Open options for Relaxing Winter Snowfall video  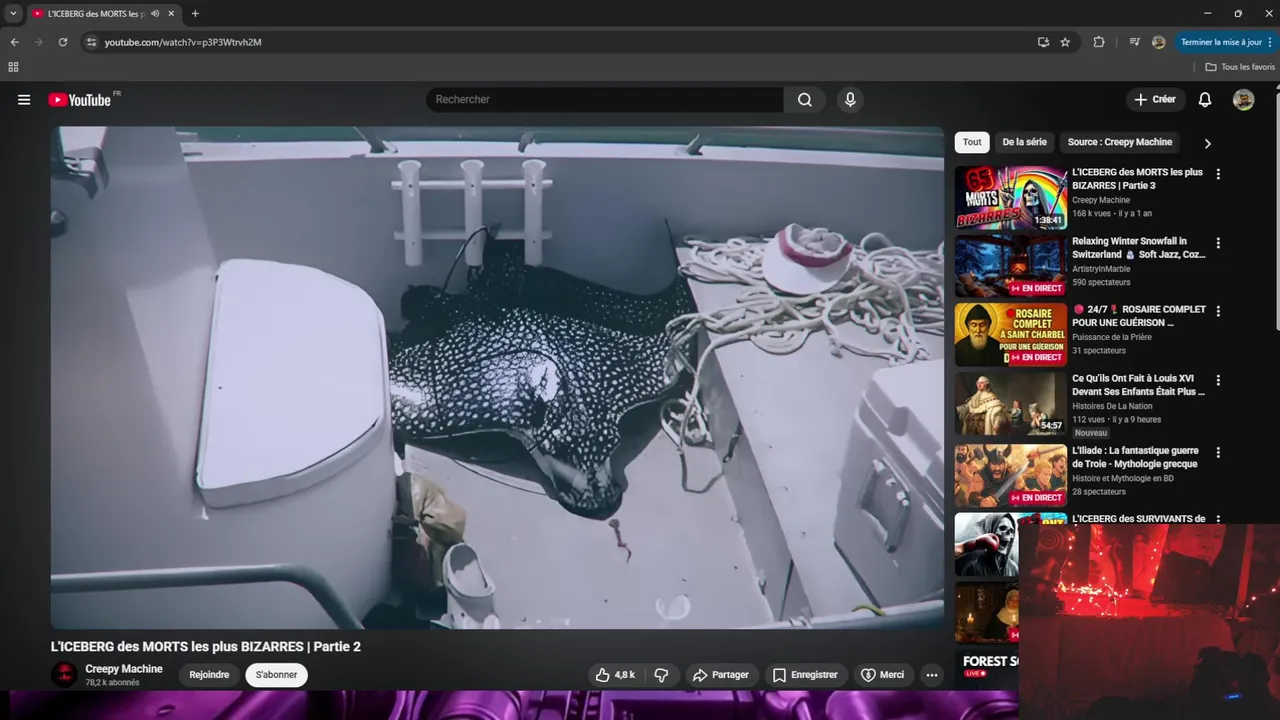point(1218,243)
